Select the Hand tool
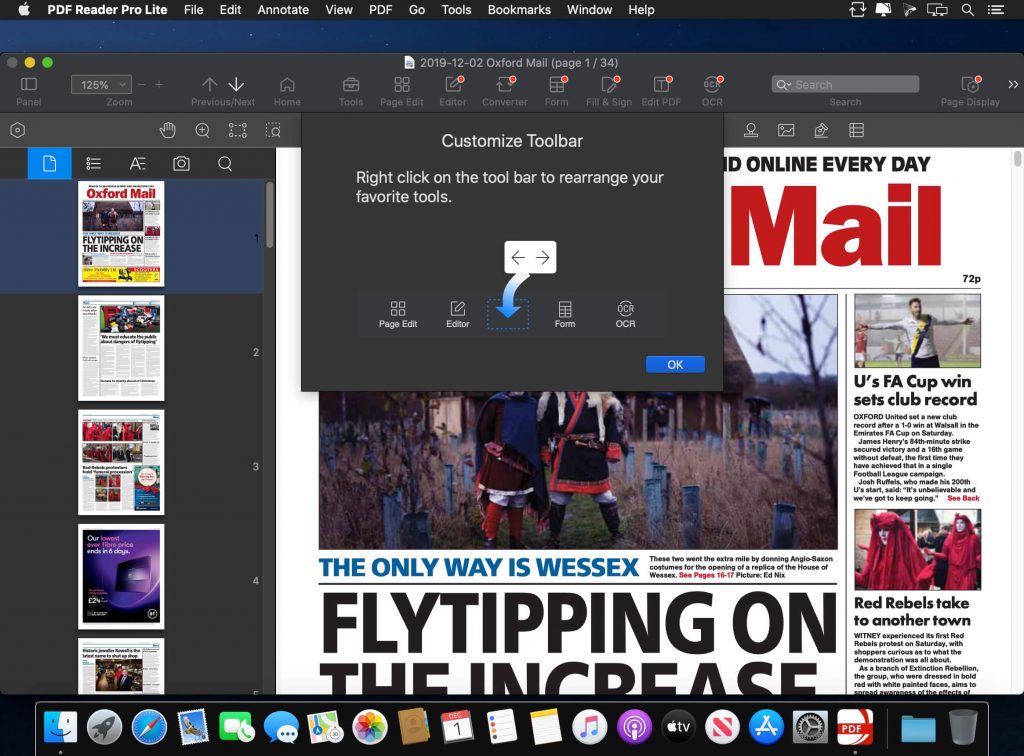1024x756 pixels. tap(168, 129)
